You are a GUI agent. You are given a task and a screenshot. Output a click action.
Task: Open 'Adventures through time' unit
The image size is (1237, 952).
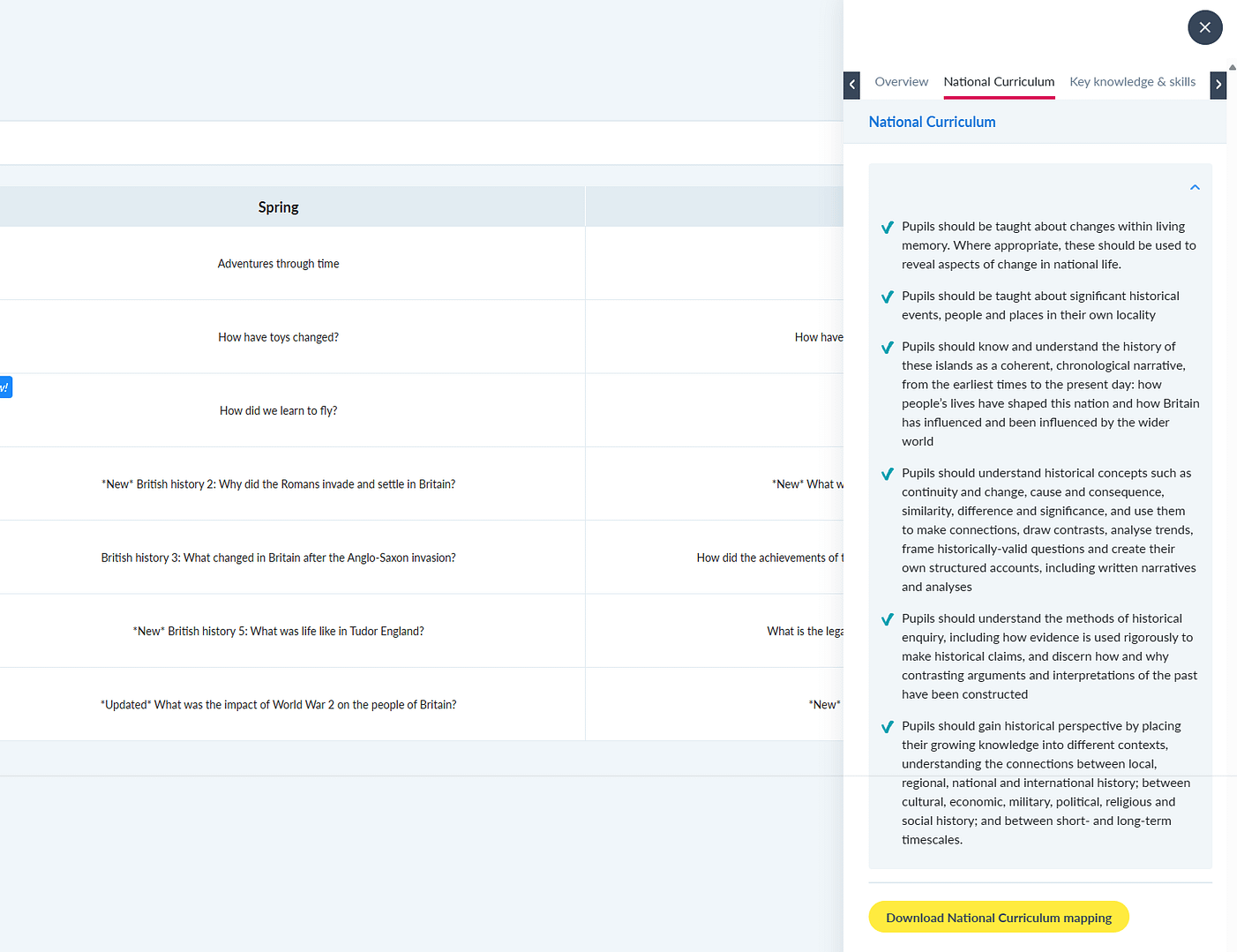coord(278,264)
